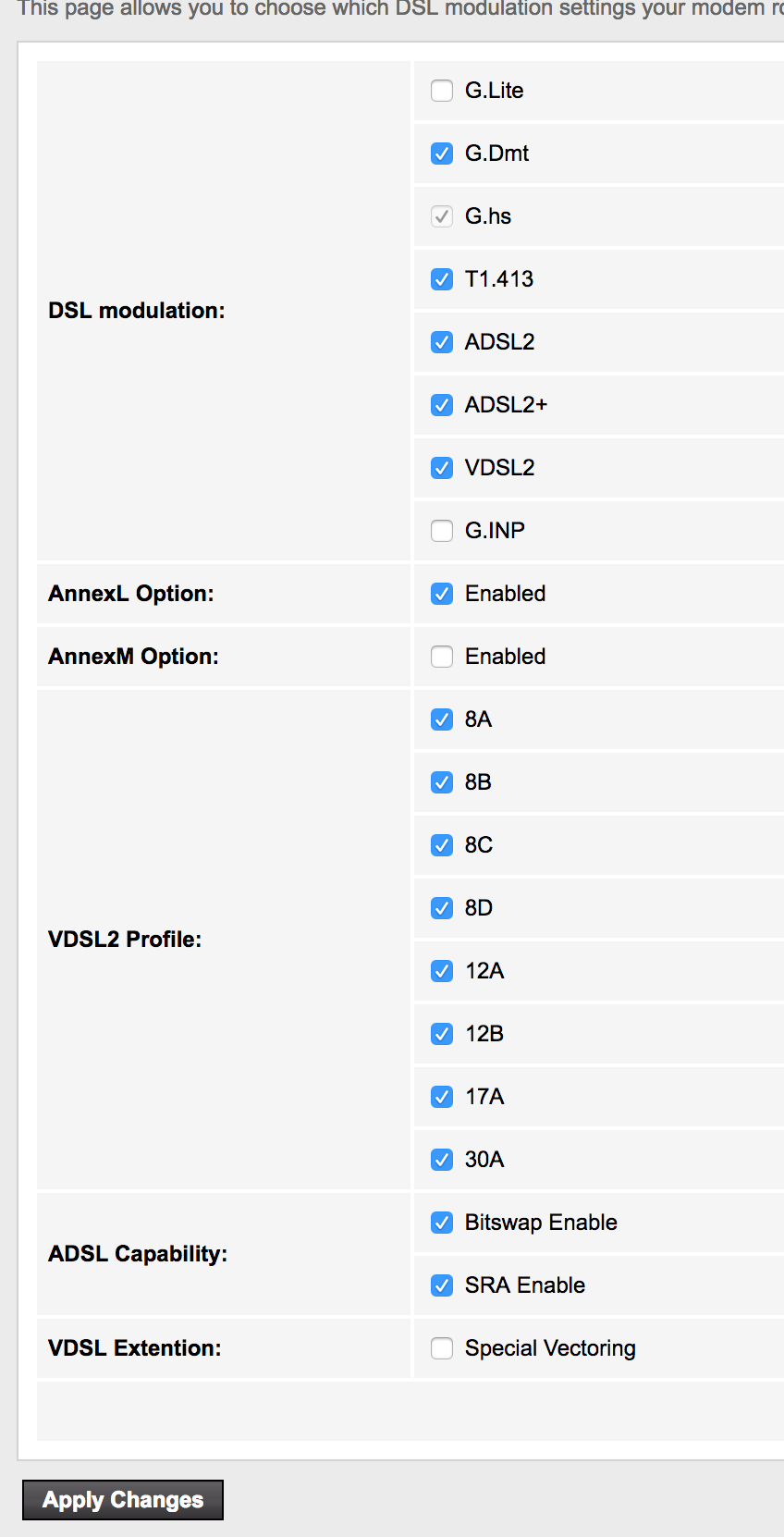Disable the 17A profile checkbox

(442, 1097)
